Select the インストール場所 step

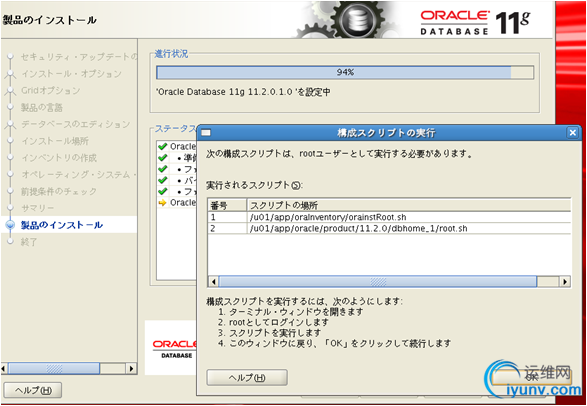point(55,141)
